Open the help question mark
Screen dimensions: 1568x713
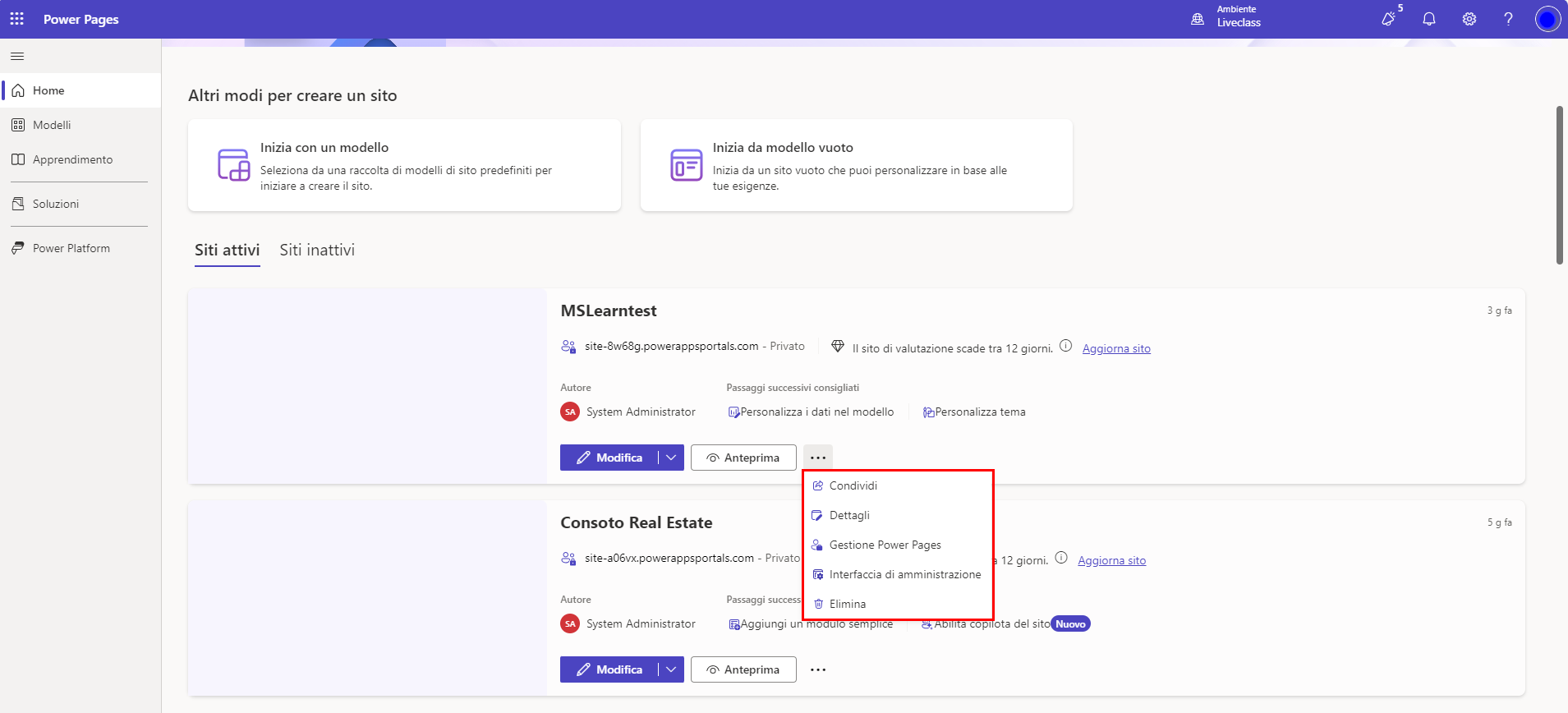coord(1508,19)
